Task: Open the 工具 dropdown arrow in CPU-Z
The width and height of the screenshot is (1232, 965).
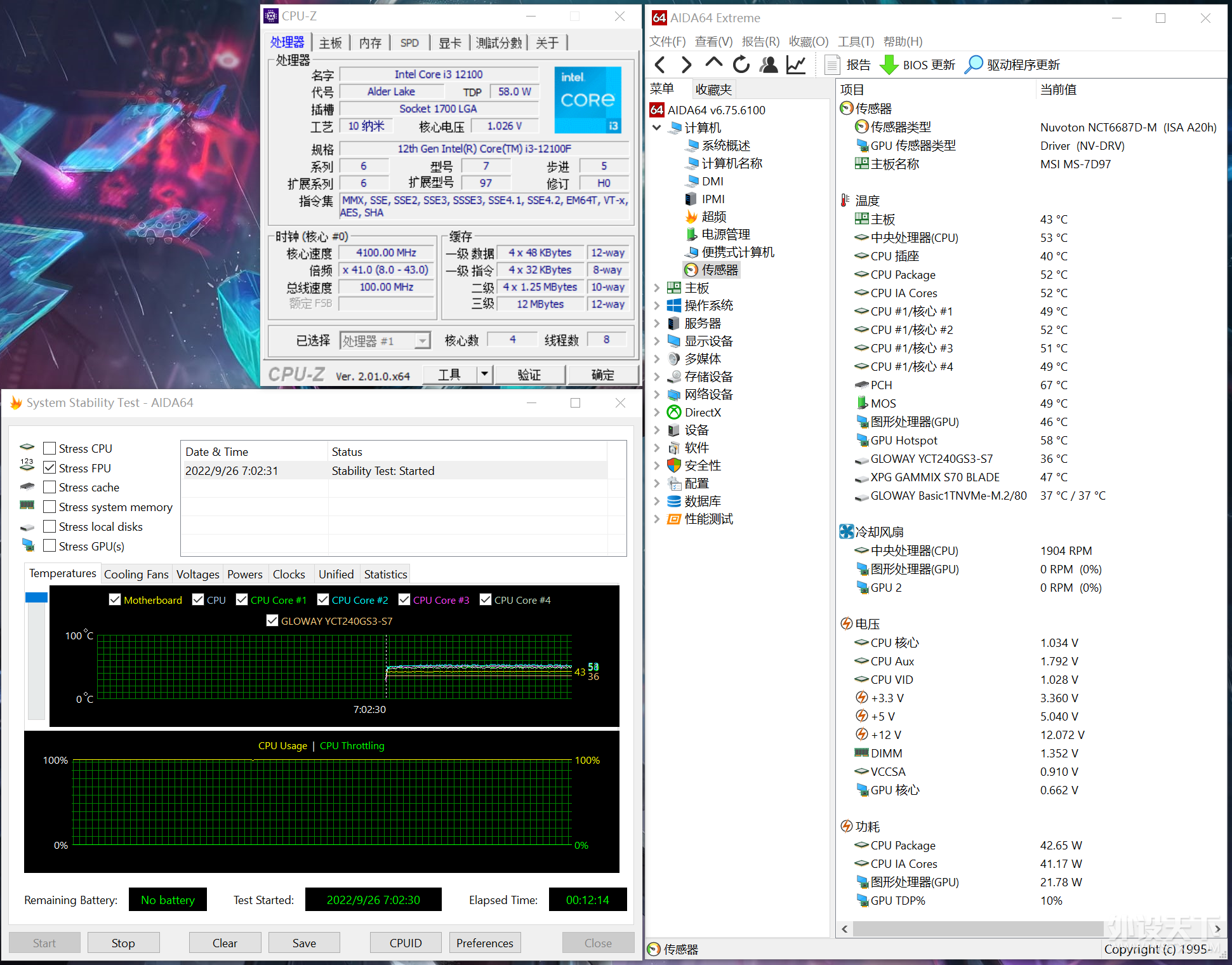Action: point(484,374)
